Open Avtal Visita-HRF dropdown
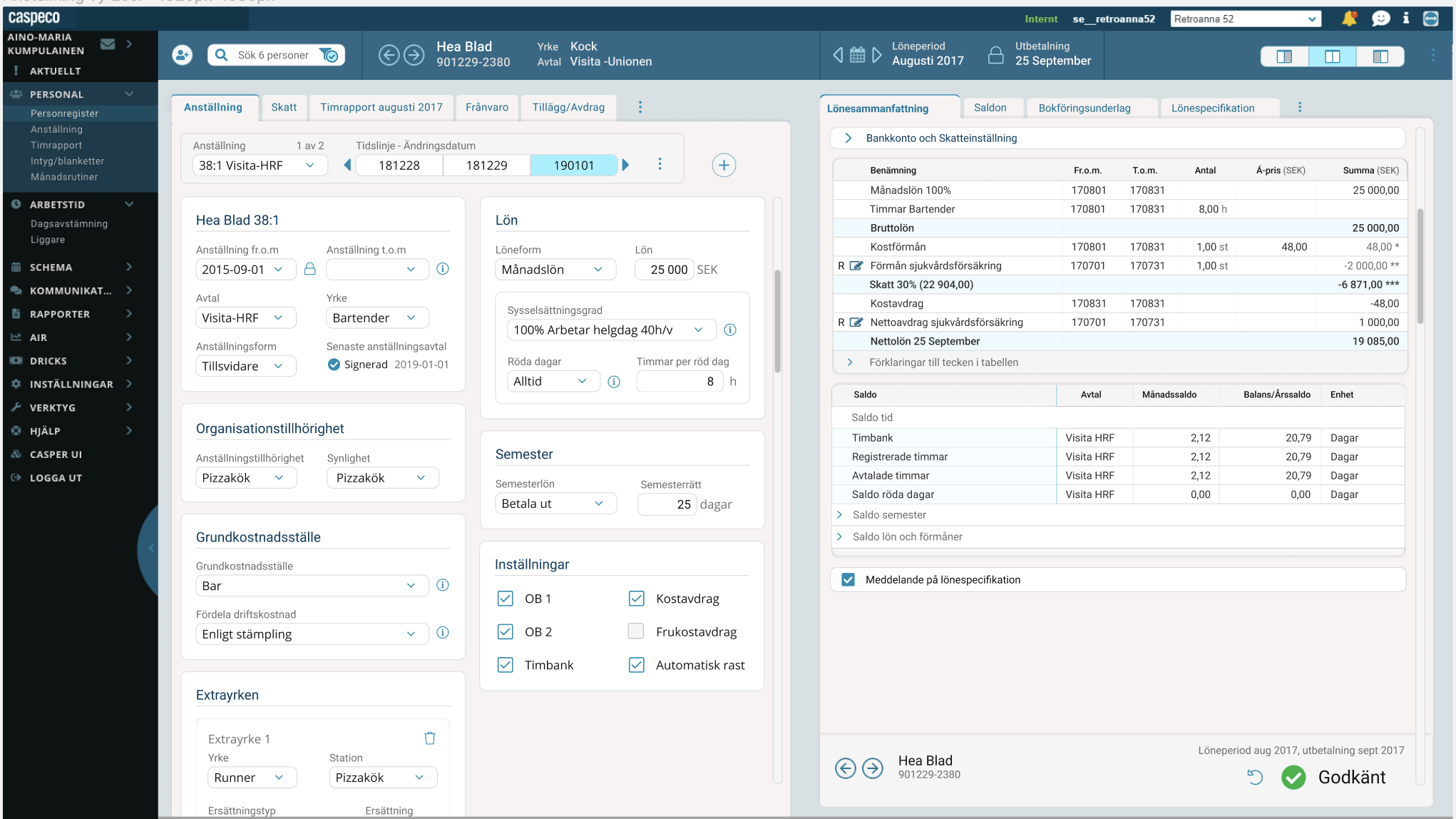This screenshot has height=819, width=1456. click(x=245, y=317)
